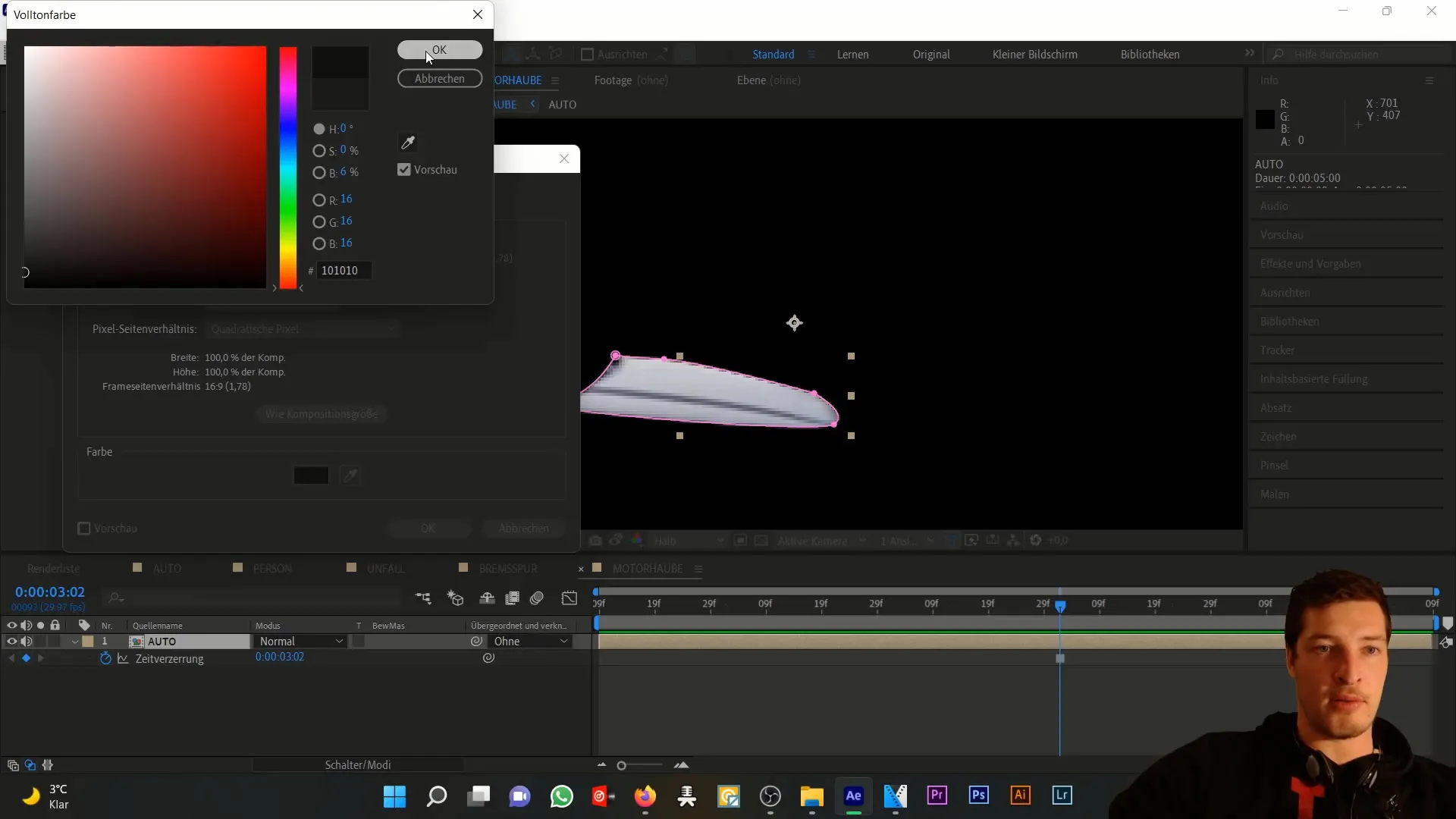The image size is (1456, 819).
Task: Click the Abbrechen button in color dialog
Action: click(440, 78)
